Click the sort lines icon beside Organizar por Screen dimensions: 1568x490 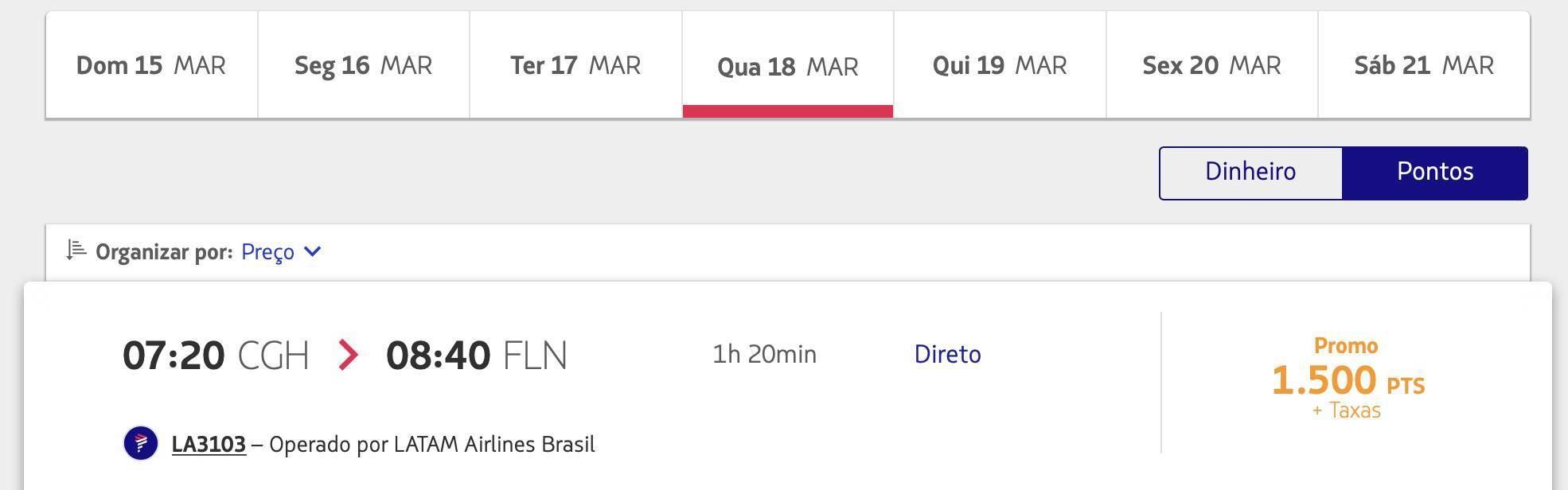click(76, 251)
